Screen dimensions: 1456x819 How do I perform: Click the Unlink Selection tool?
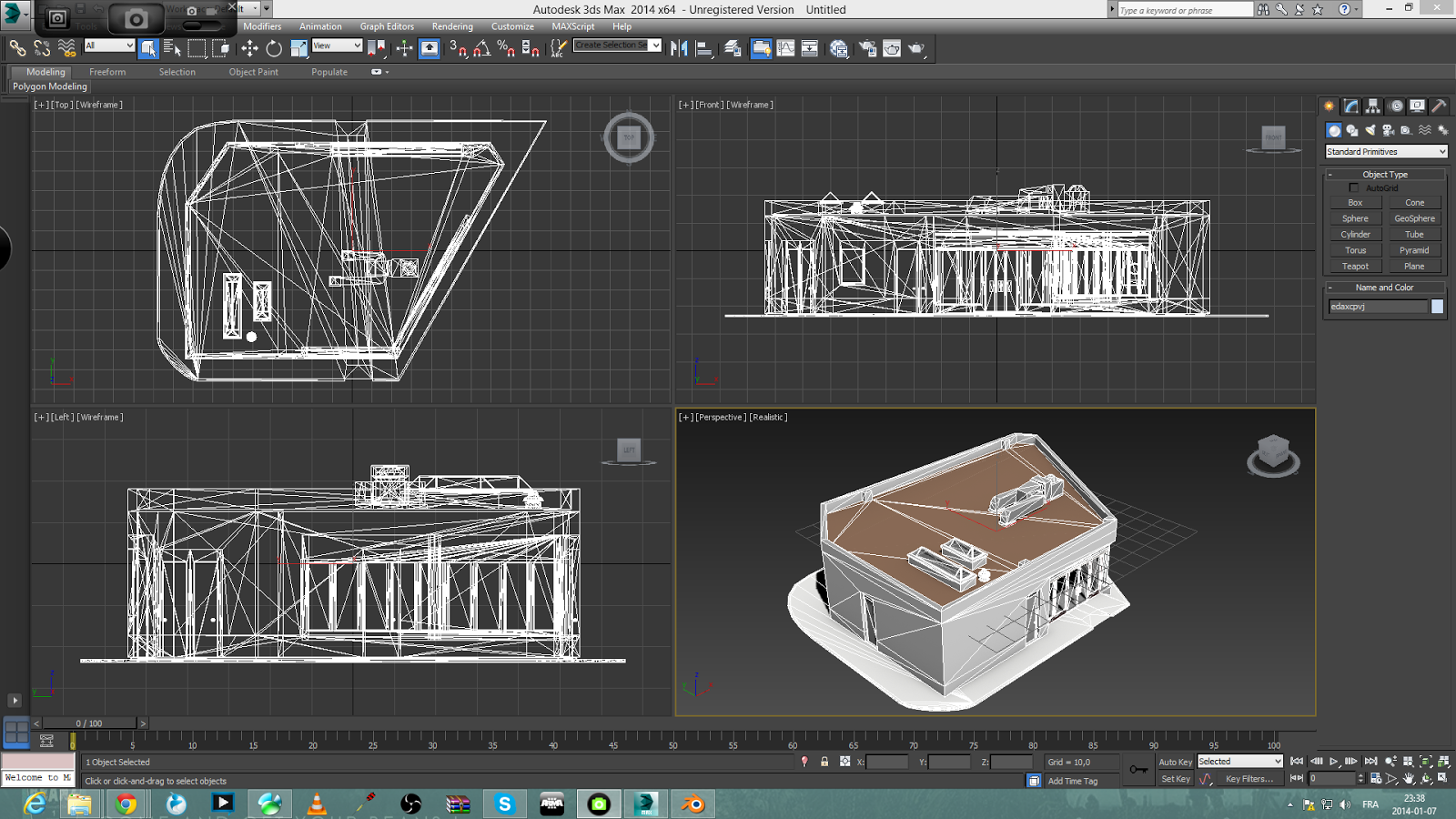pos(42,48)
